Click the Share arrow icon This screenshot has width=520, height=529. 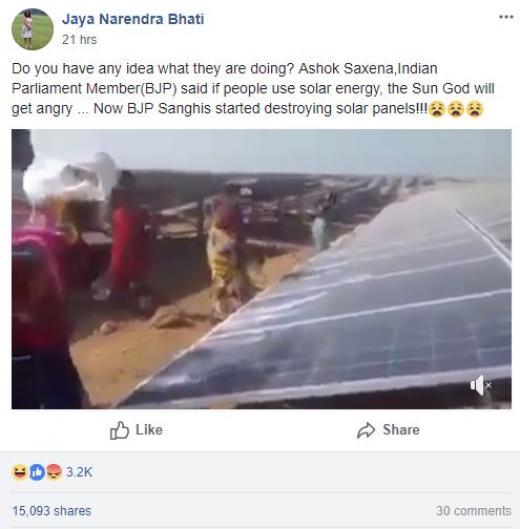tap(366, 430)
